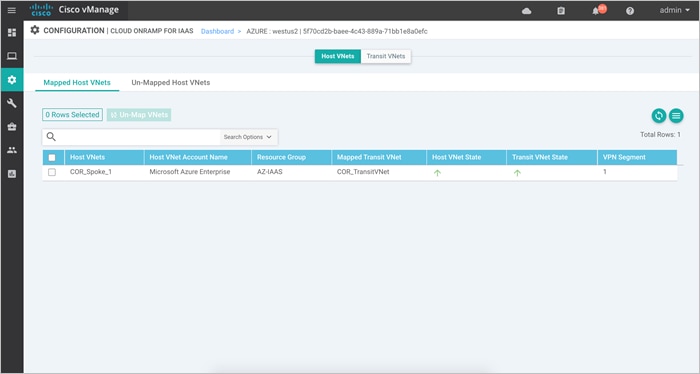Open the Tools wrench sidebar icon

coord(12,103)
